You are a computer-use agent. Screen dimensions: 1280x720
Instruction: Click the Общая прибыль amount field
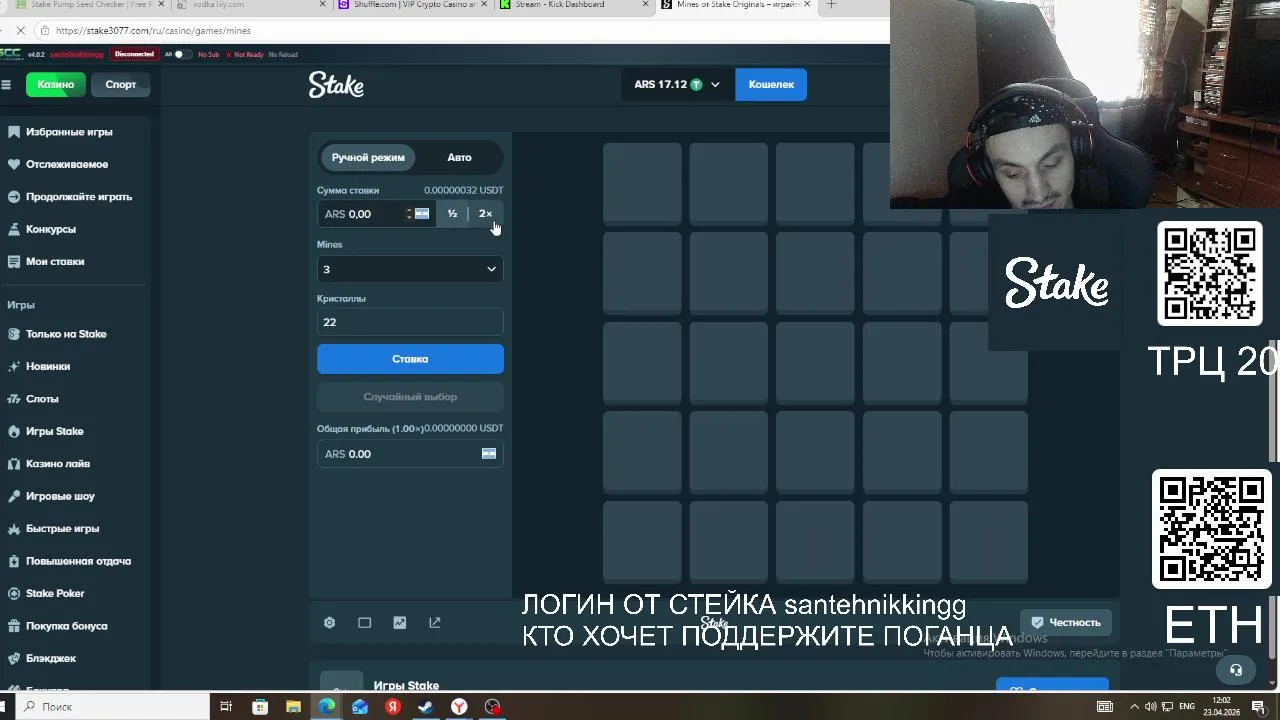click(410, 454)
